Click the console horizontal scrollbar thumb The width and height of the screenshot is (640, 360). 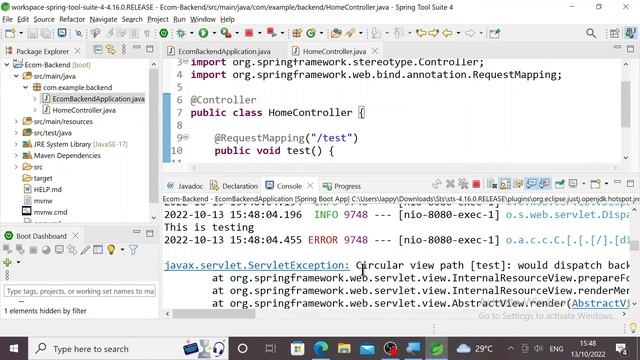click(214, 314)
